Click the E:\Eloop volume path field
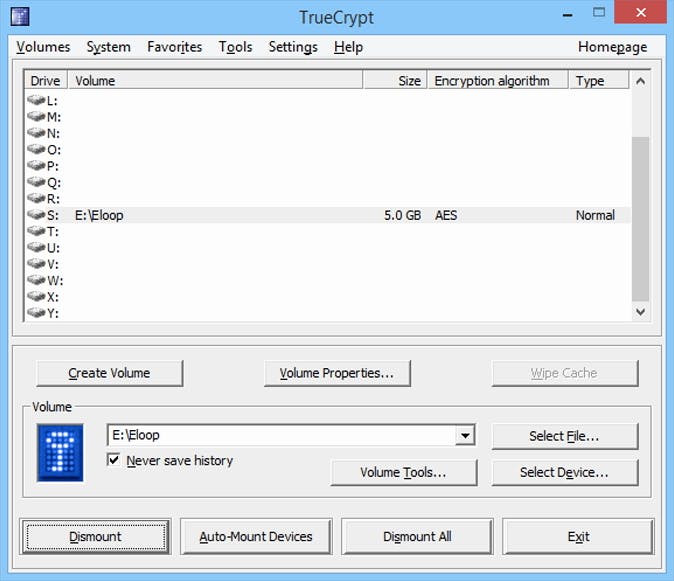This screenshot has width=674, height=581. coord(281,435)
